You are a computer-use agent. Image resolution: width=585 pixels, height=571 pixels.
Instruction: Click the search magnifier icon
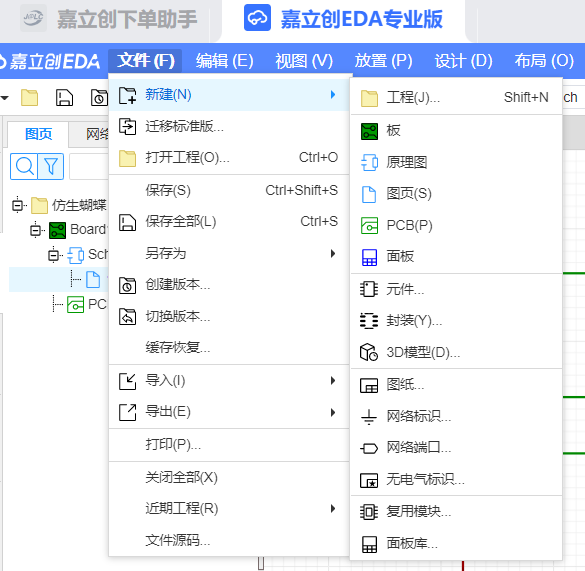coord(24,166)
